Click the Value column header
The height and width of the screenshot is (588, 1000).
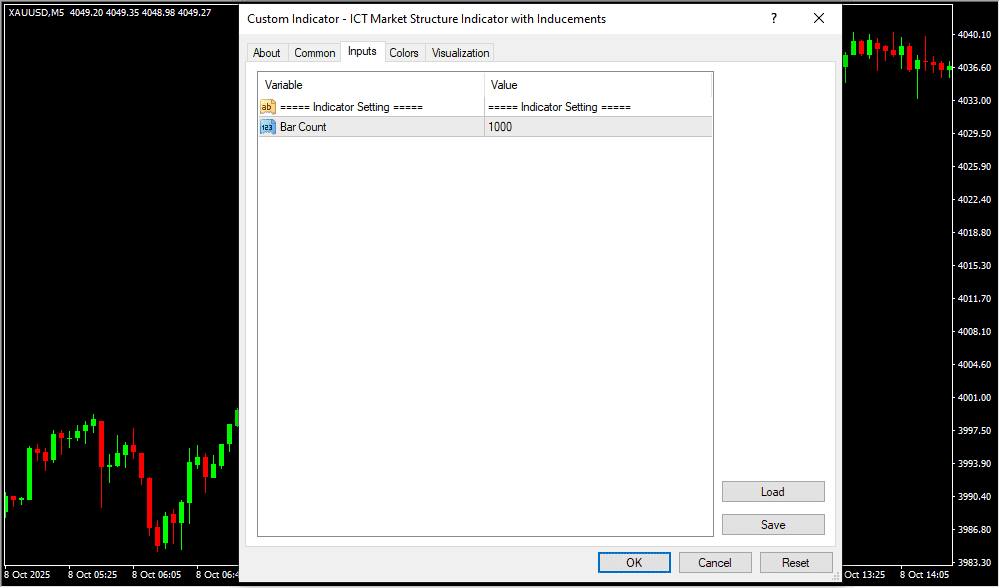point(598,85)
